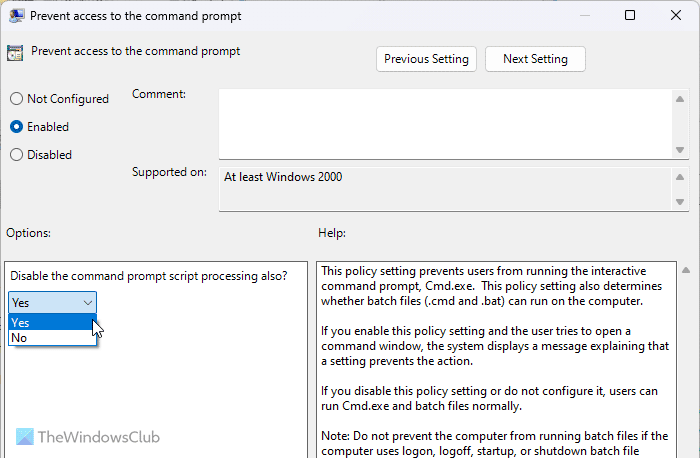The width and height of the screenshot is (700, 458).
Task: Select the Disabled radio button
Action: (16, 155)
